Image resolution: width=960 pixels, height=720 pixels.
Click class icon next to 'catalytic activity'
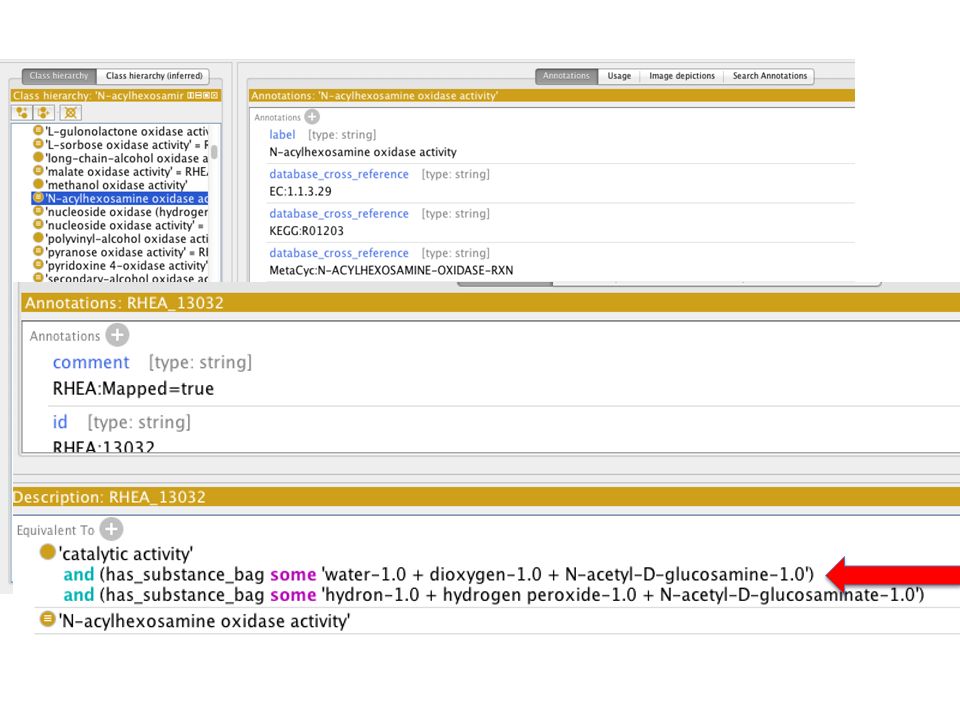click(47, 552)
